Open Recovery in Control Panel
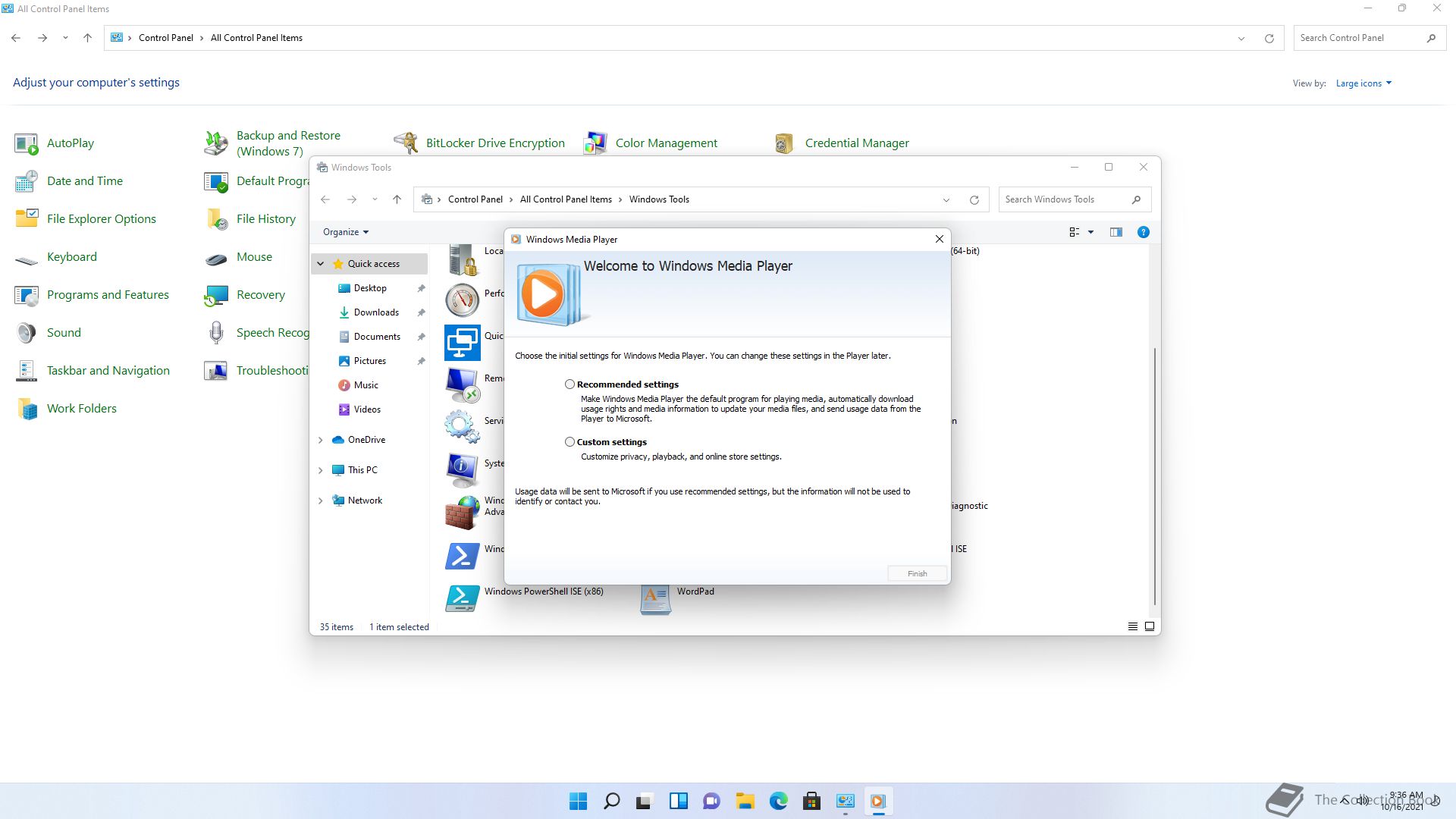Image resolution: width=1456 pixels, height=819 pixels. click(245, 295)
